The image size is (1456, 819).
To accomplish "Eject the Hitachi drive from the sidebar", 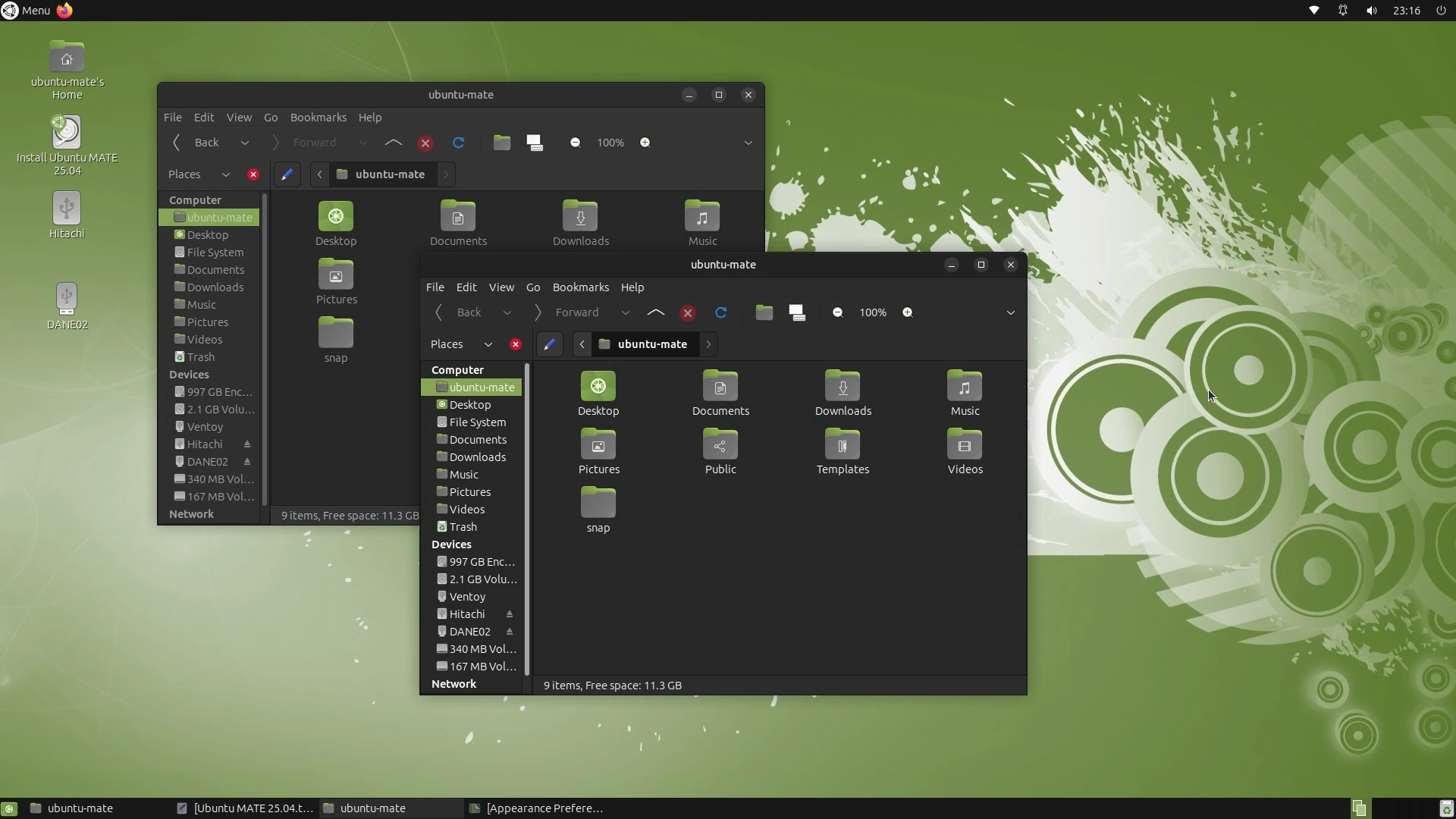I will tap(510, 614).
